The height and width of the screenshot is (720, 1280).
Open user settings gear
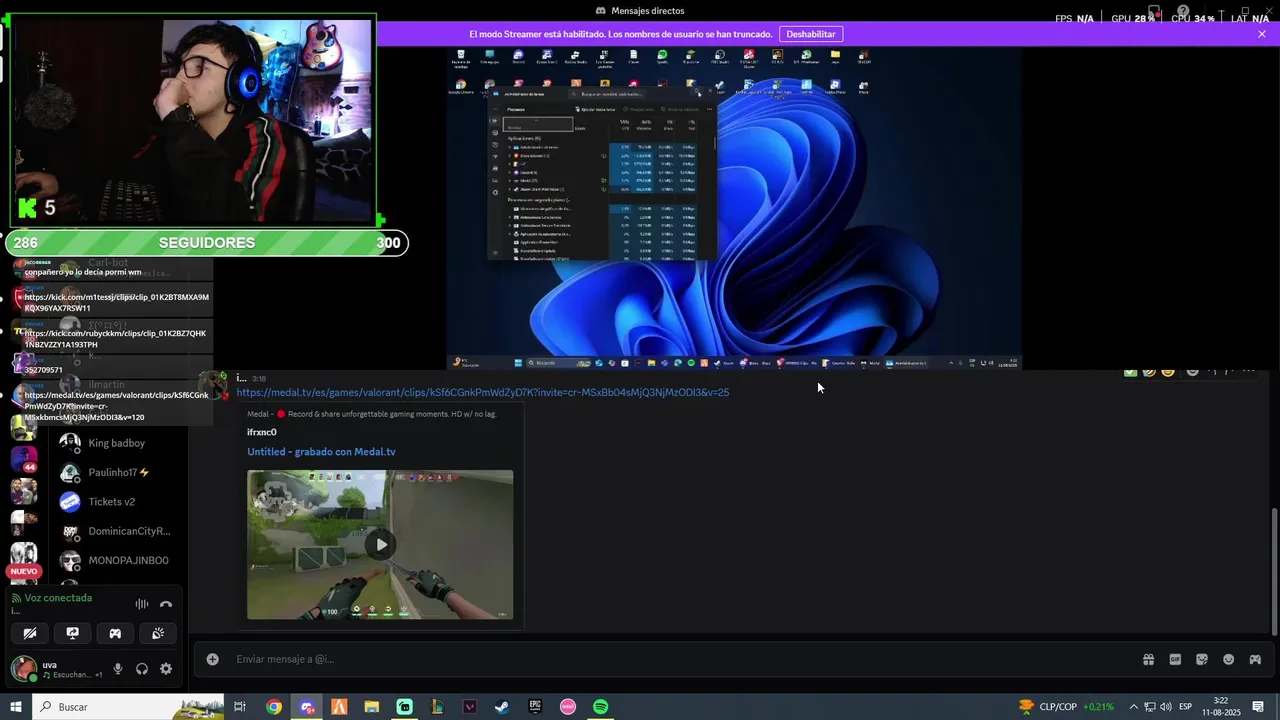click(x=166, y=669)
